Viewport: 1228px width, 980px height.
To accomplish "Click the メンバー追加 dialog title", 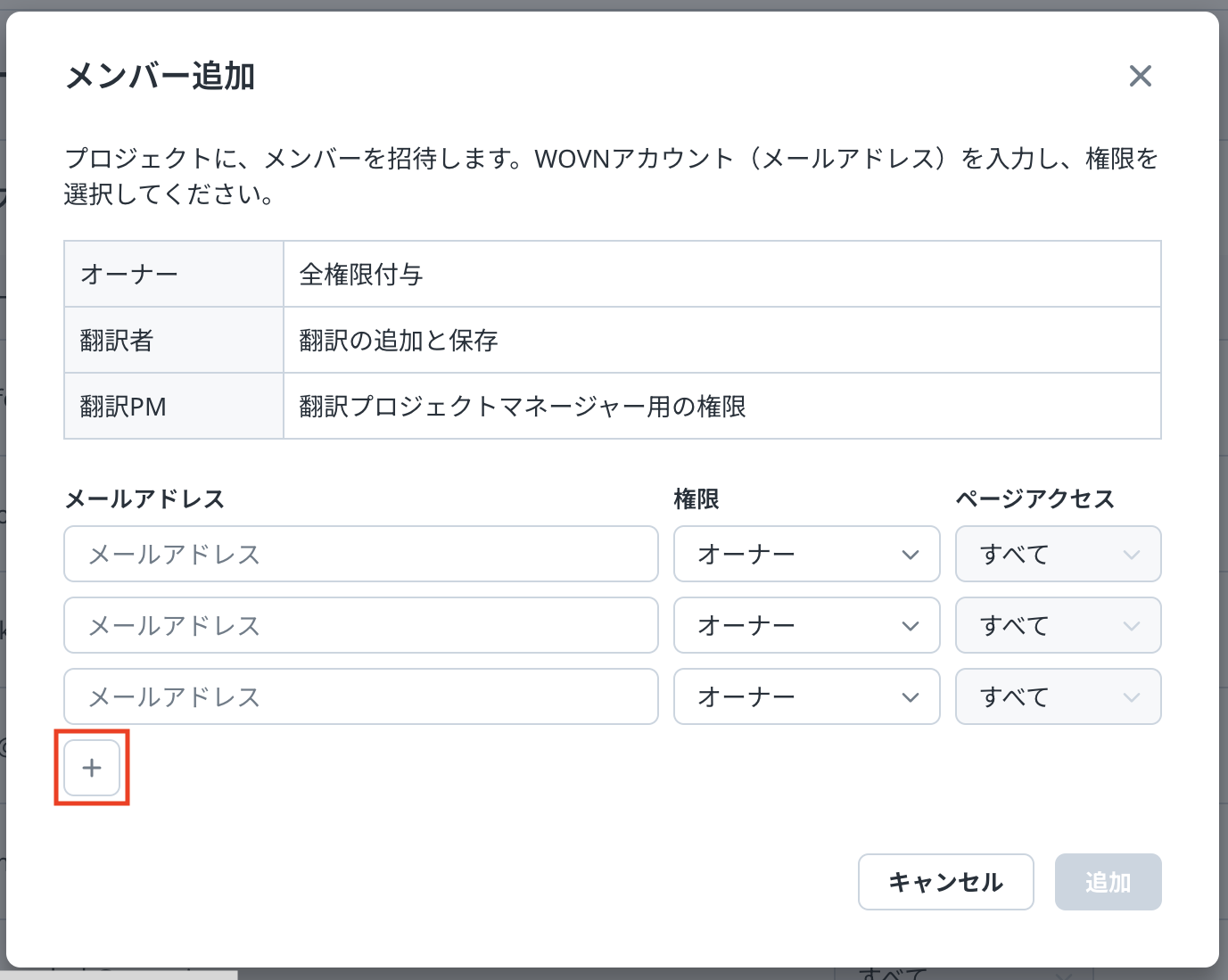I will point(161,77).
